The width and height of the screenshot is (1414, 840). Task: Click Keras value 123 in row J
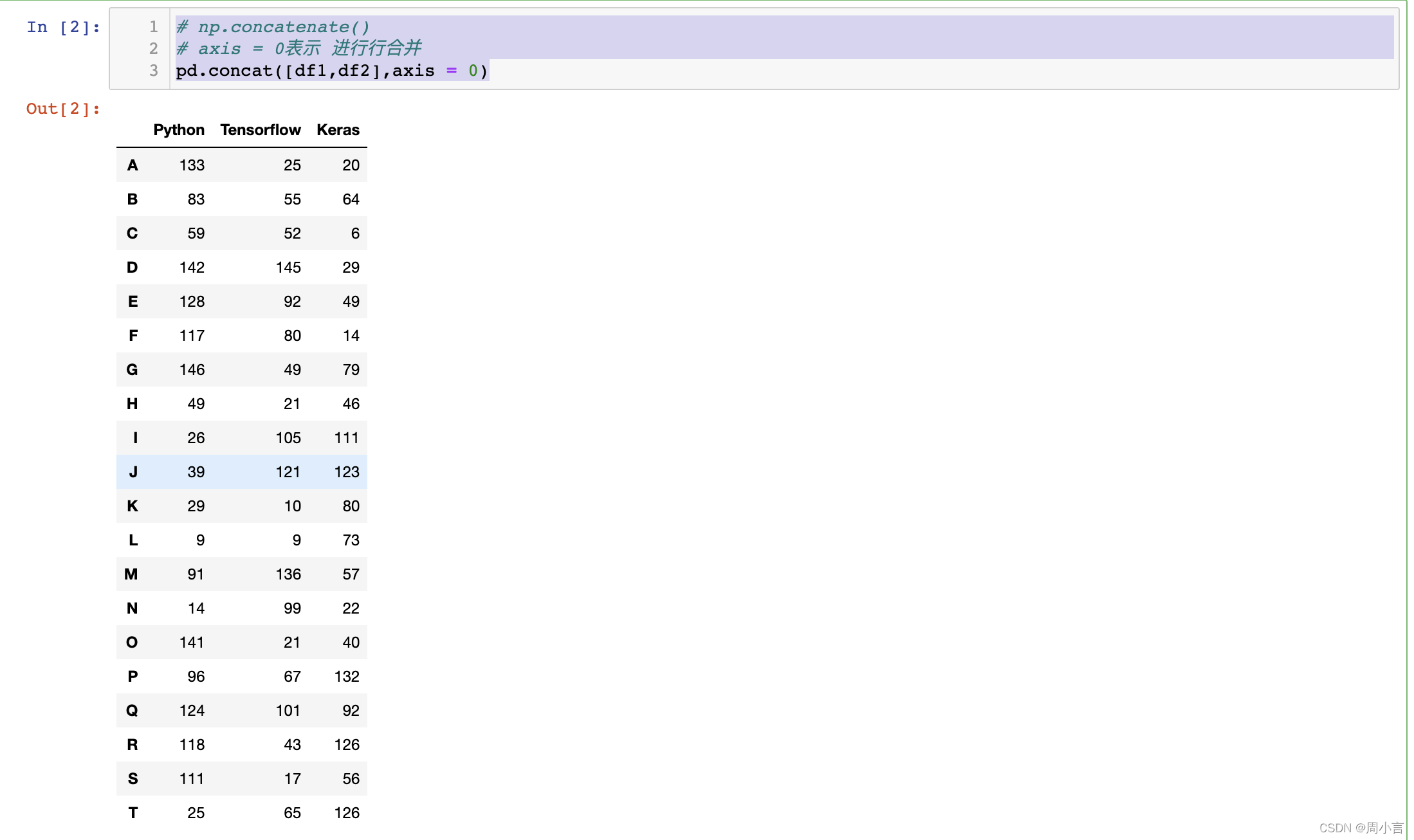(x=347, y=472)
